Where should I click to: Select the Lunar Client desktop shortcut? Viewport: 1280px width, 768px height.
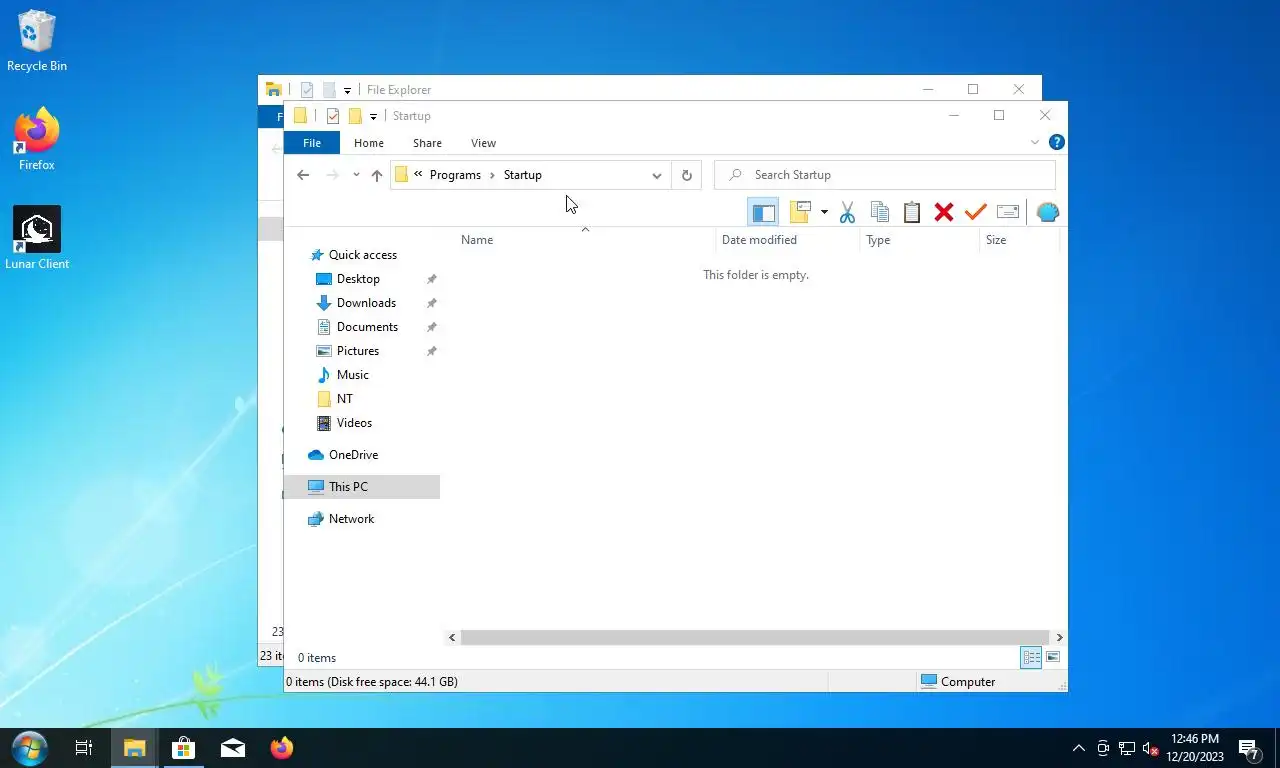point(37,238)
